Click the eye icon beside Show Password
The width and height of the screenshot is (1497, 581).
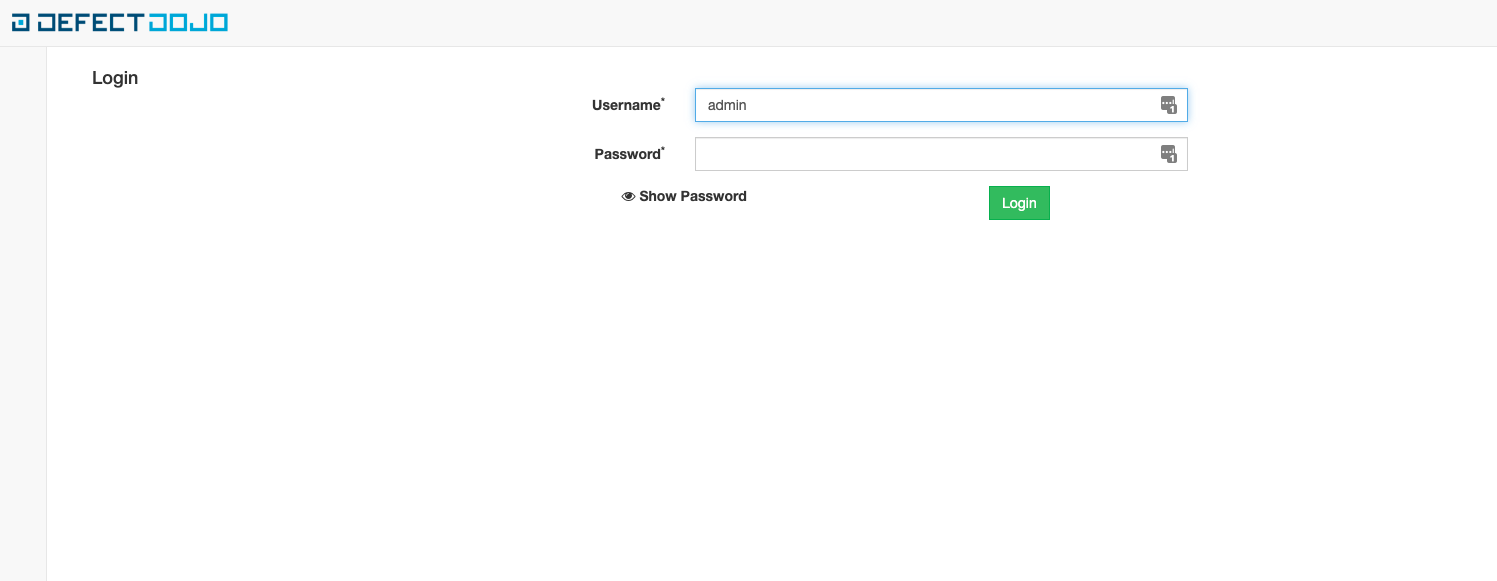click(628, 196)
